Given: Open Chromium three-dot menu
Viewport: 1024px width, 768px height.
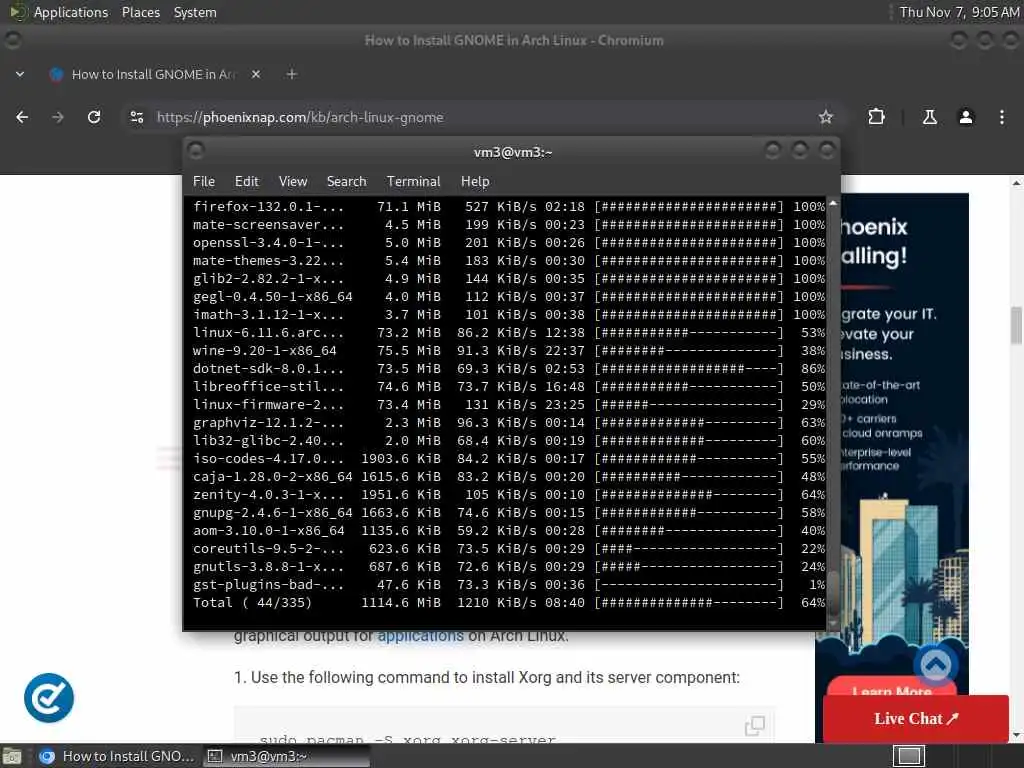Looking at the screenshot, I should [1002, 117].
